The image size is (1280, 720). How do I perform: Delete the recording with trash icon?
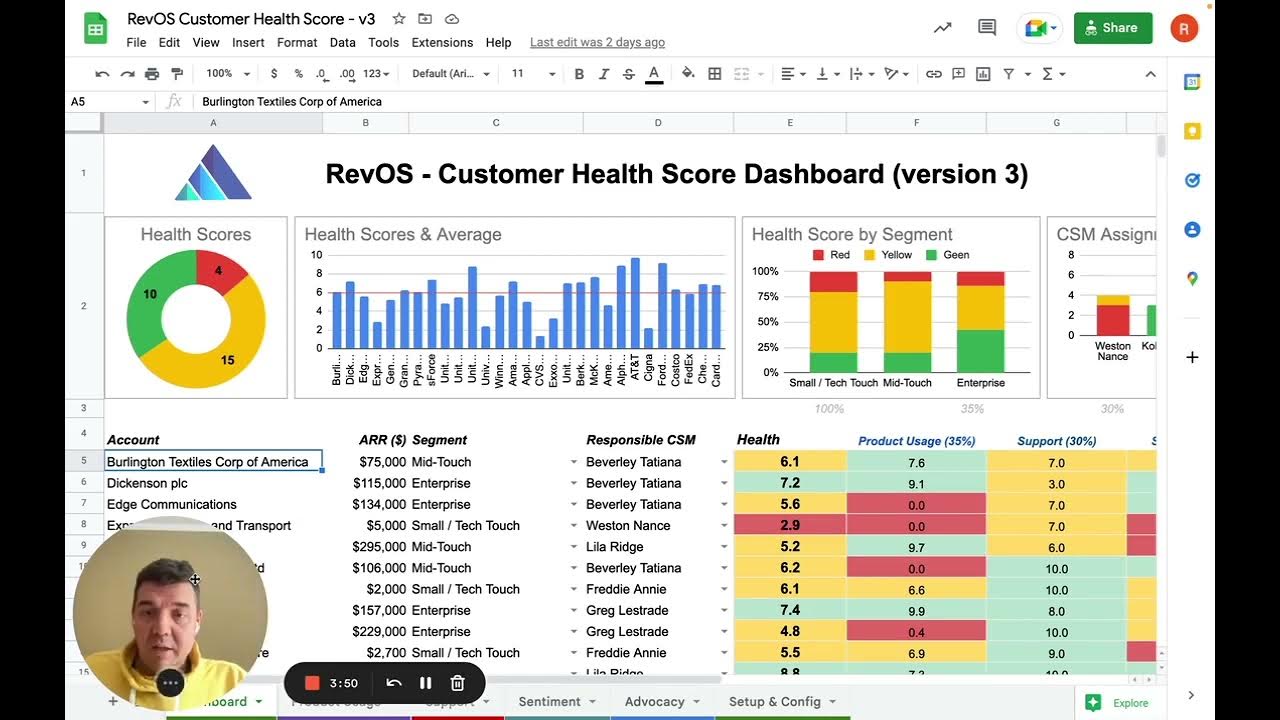tap(458, 683)
